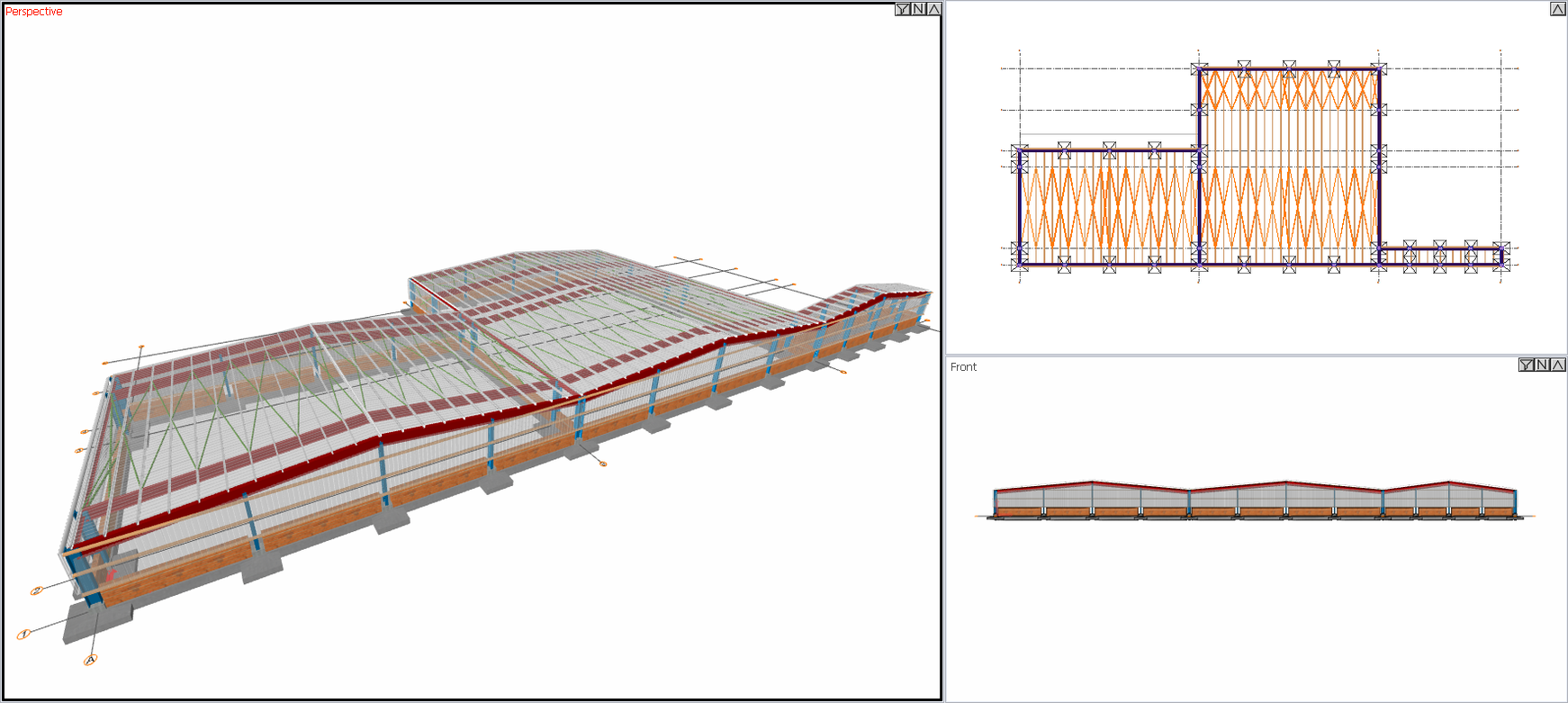Image resolution: width=1568 pixels, height=703 pixels.
Task: Click the N icon in Perspective viewport
Action: click(x=918, y=9)
